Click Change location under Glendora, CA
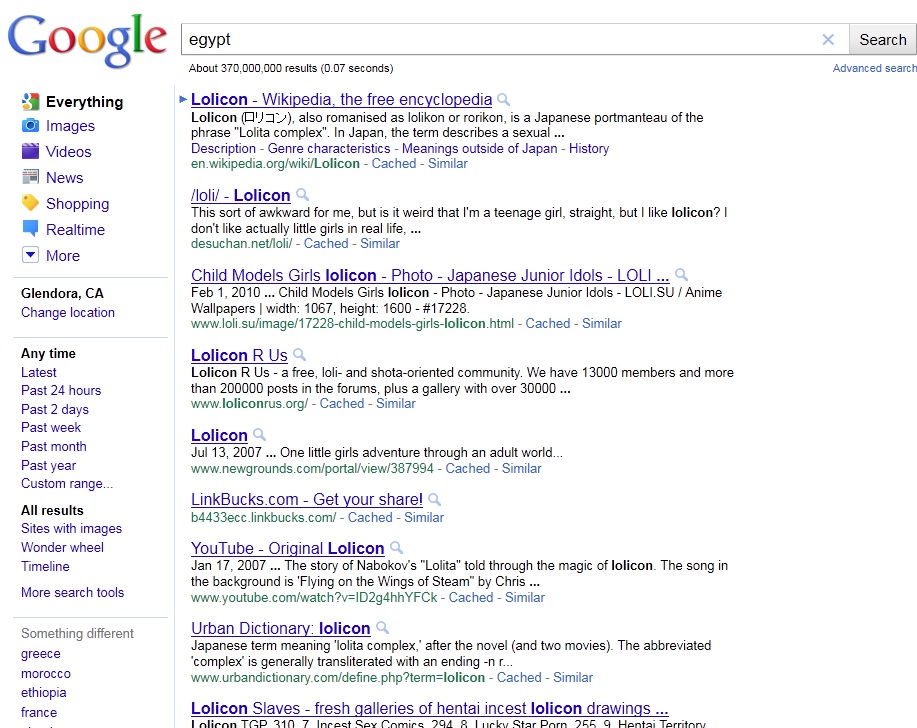This screenshot has height=728, width=917. [x=68, y=313]
